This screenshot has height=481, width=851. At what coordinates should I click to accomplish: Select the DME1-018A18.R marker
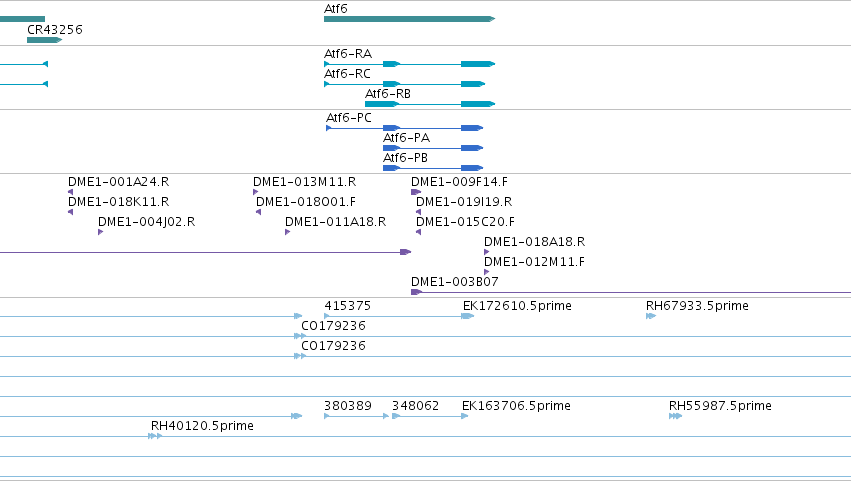[487, 252]
